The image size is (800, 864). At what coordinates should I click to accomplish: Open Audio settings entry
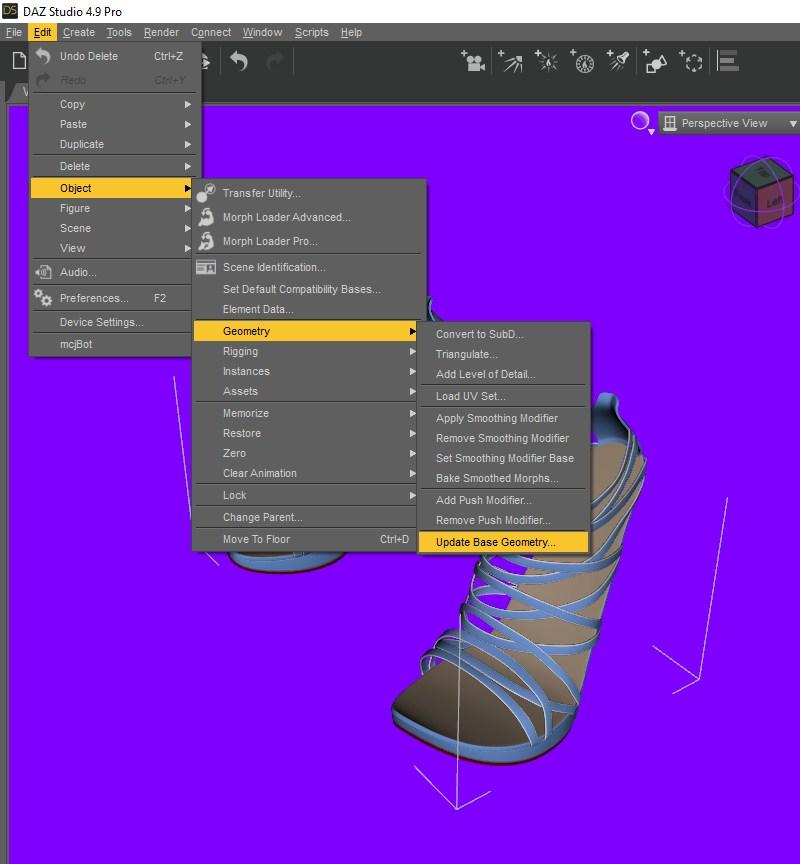(x=113, y=272)
